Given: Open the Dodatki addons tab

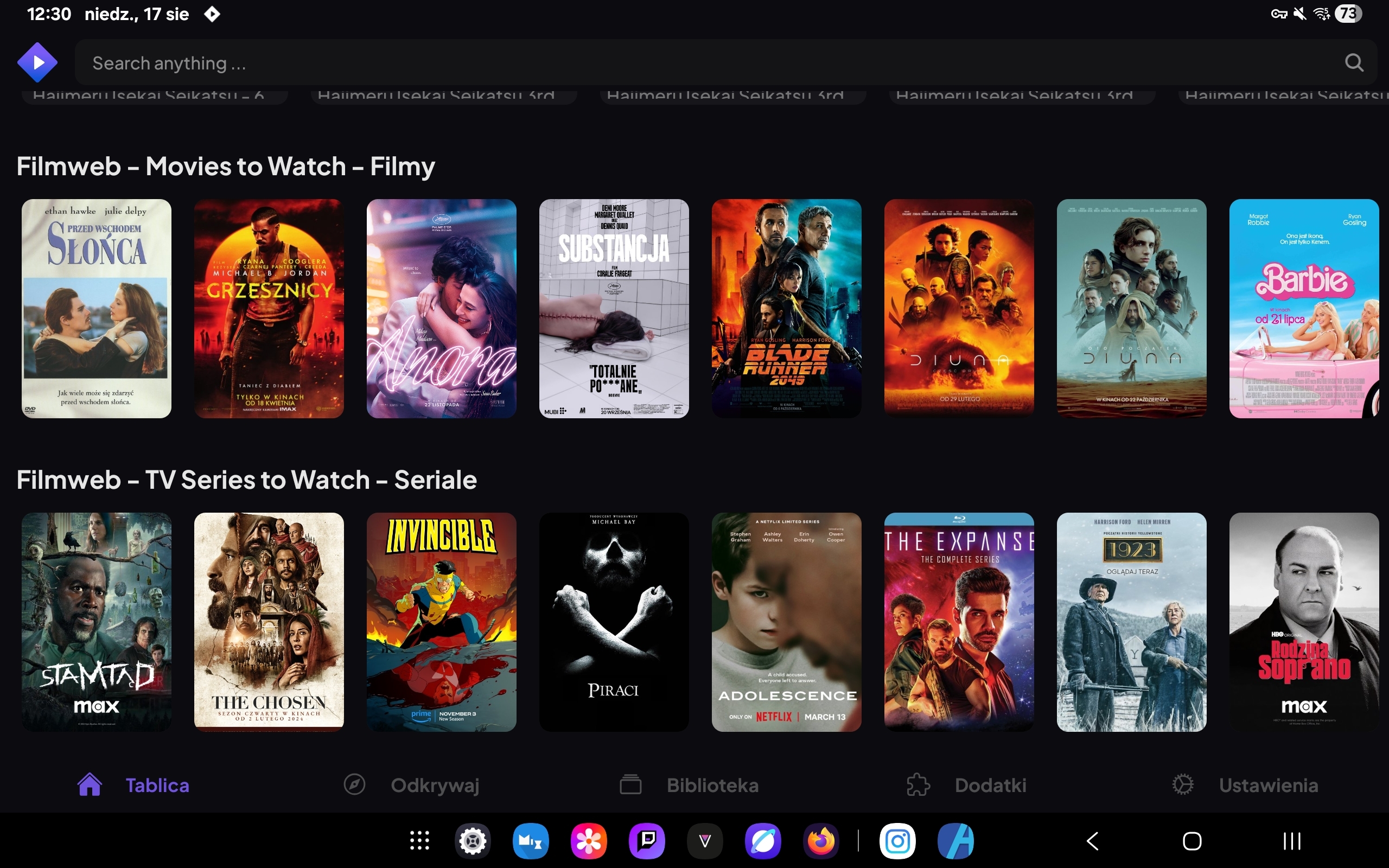Looking at the screenshot, I should coord(967,785).
